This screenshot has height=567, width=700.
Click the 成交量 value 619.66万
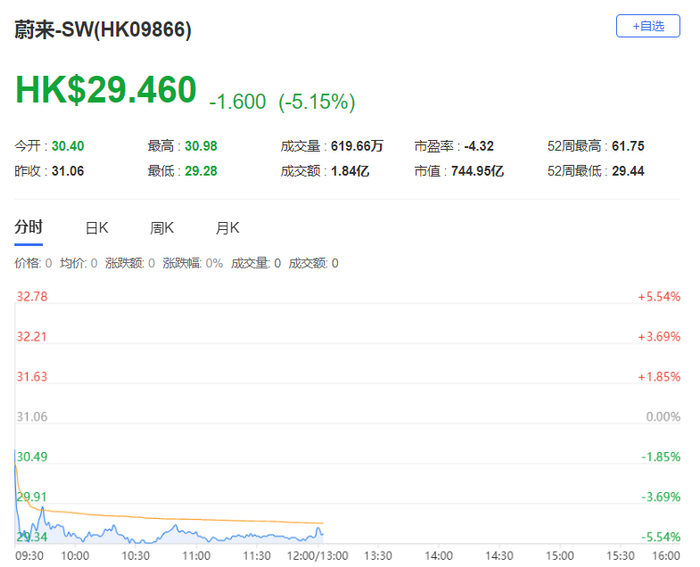click(357, 146)
